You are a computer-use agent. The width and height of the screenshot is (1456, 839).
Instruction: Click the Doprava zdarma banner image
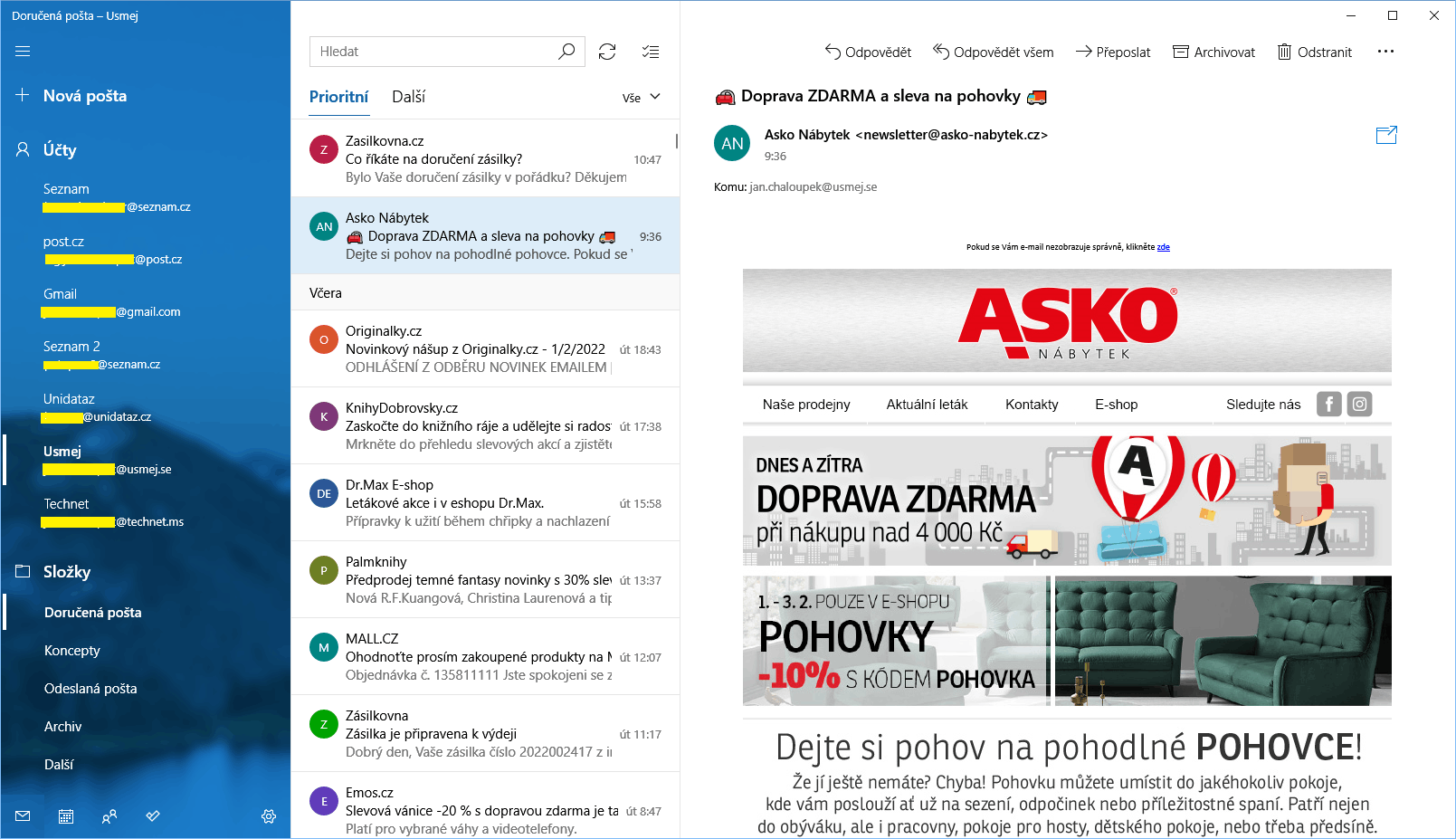pyautogui.click(x=1067, y=501)
